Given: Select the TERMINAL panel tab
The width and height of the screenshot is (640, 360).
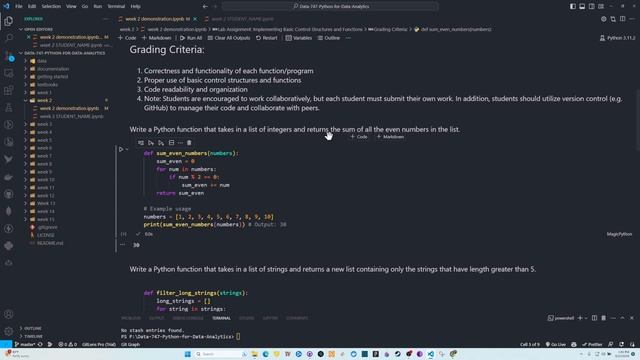Looking at the screenshot, I should [221, 318].
